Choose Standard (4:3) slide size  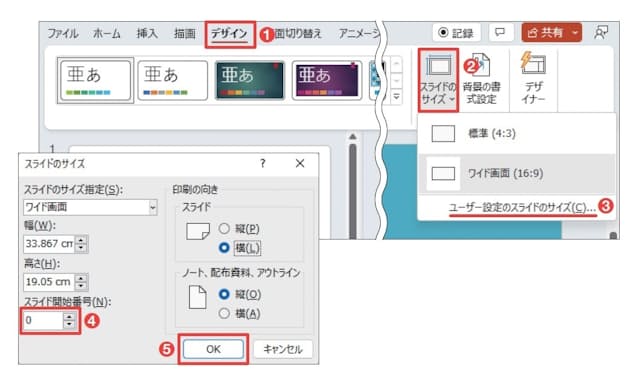click(516, 134)
